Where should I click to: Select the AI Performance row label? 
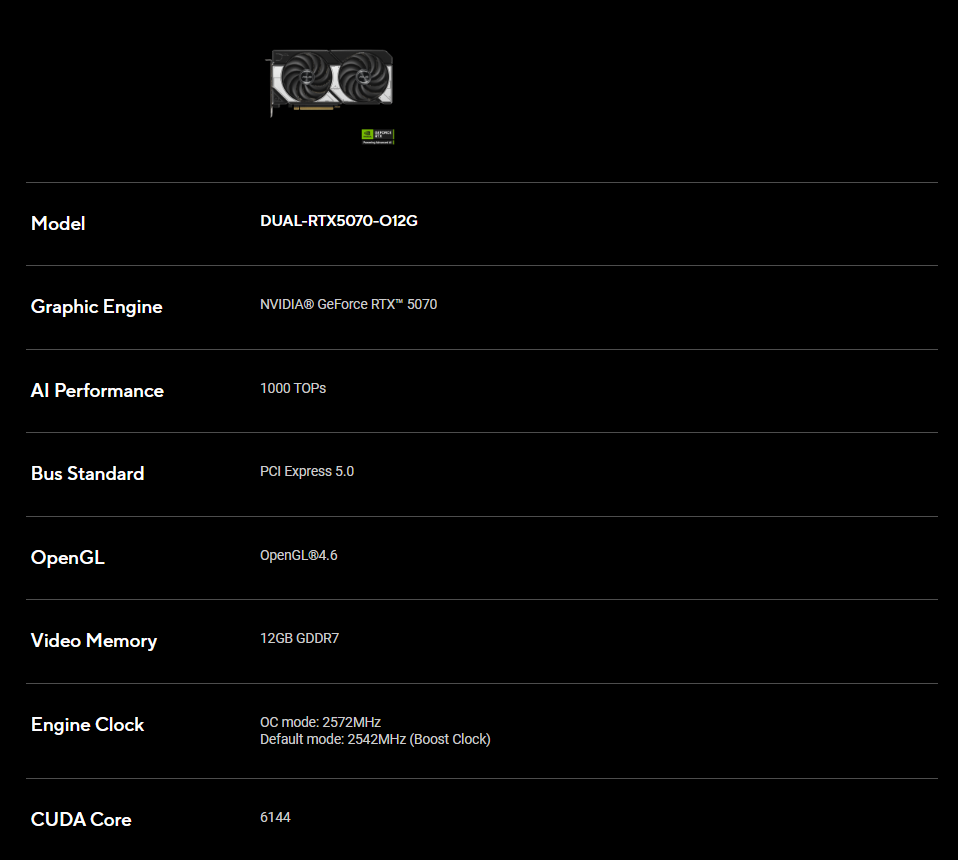tap(97, 391)
